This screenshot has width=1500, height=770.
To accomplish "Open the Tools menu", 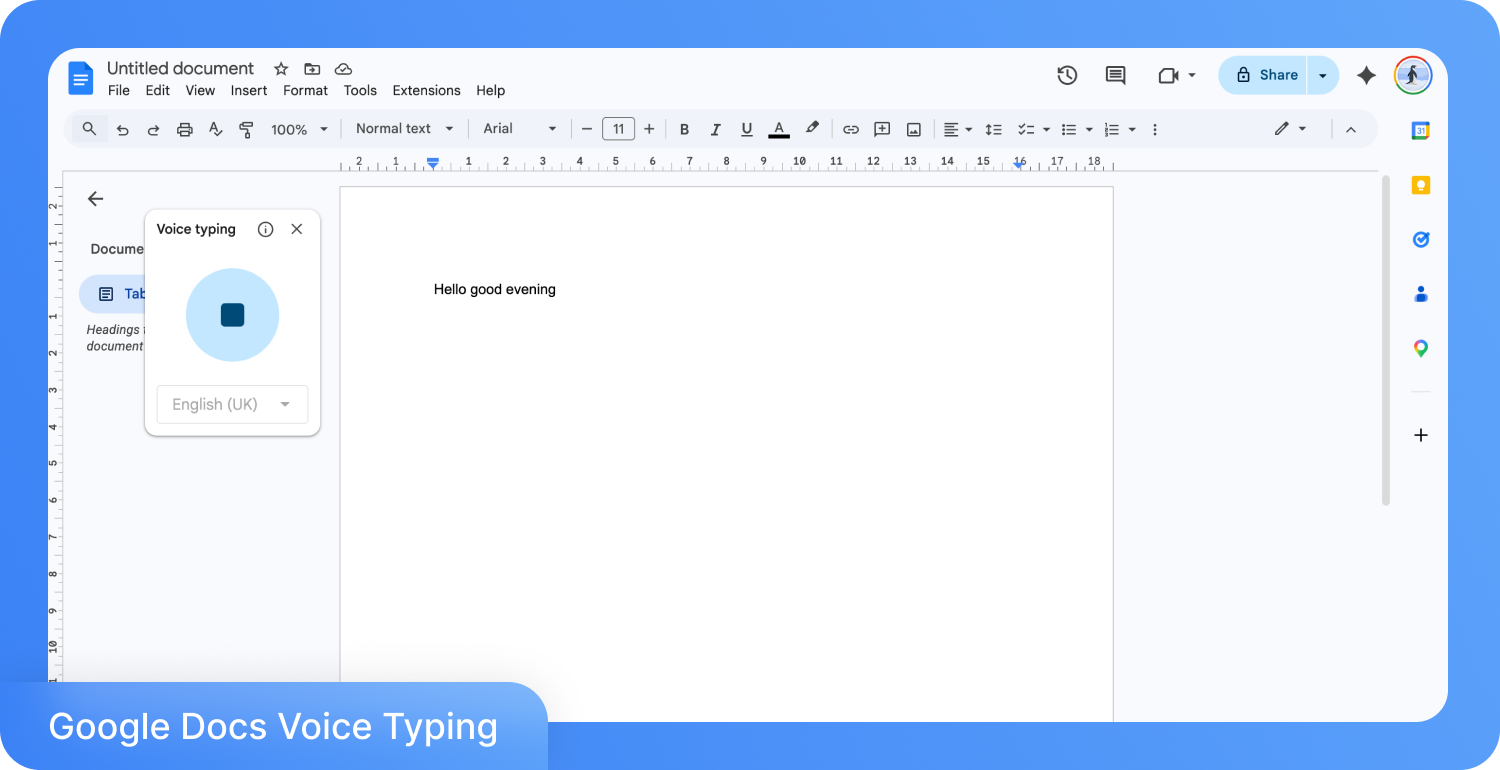I will [x=360, y=90].
